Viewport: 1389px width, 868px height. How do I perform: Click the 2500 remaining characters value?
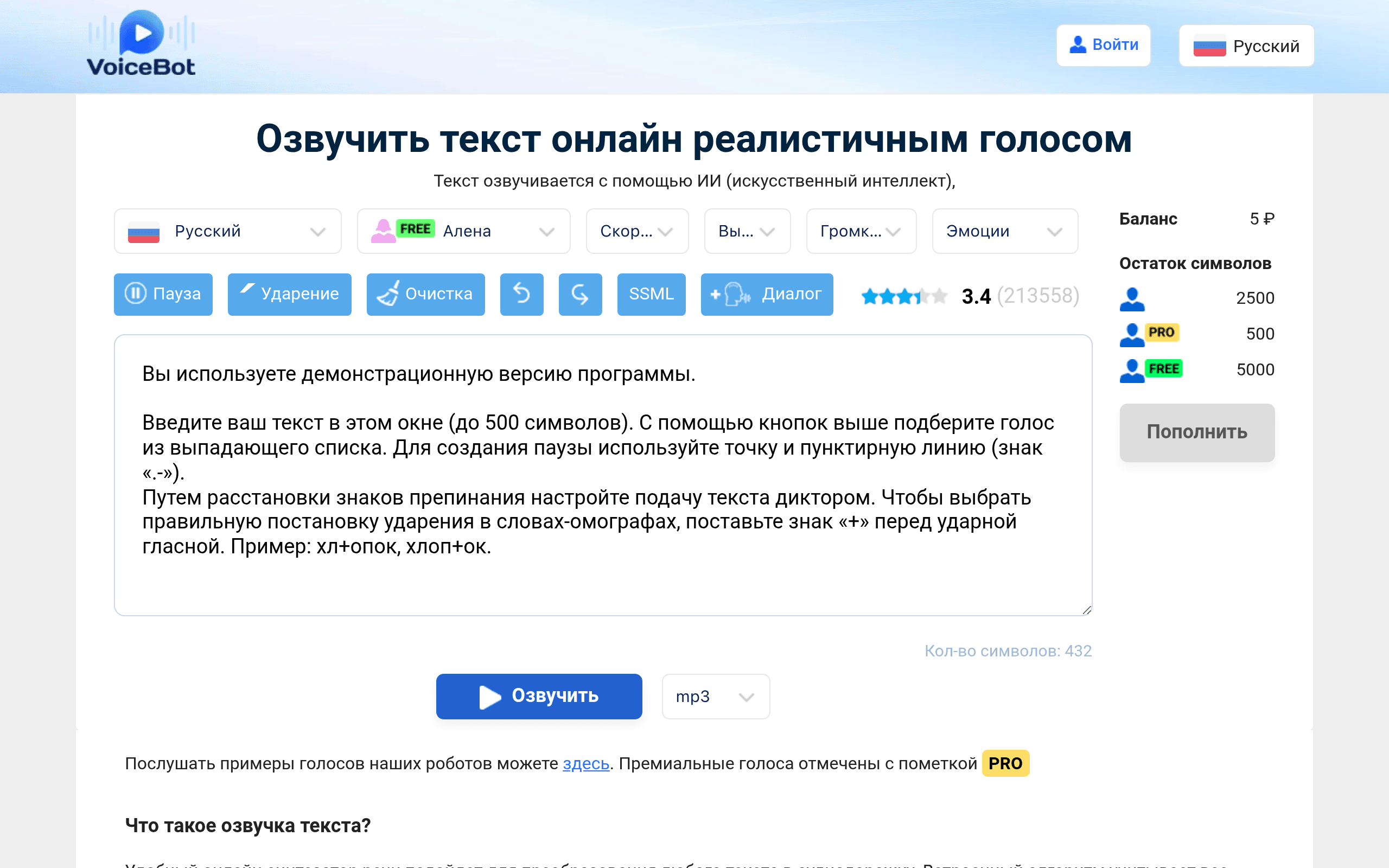pos(1254,298)
